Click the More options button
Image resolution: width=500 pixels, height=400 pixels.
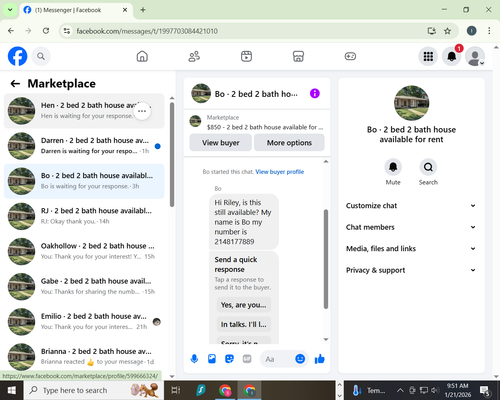pos(289,143)
